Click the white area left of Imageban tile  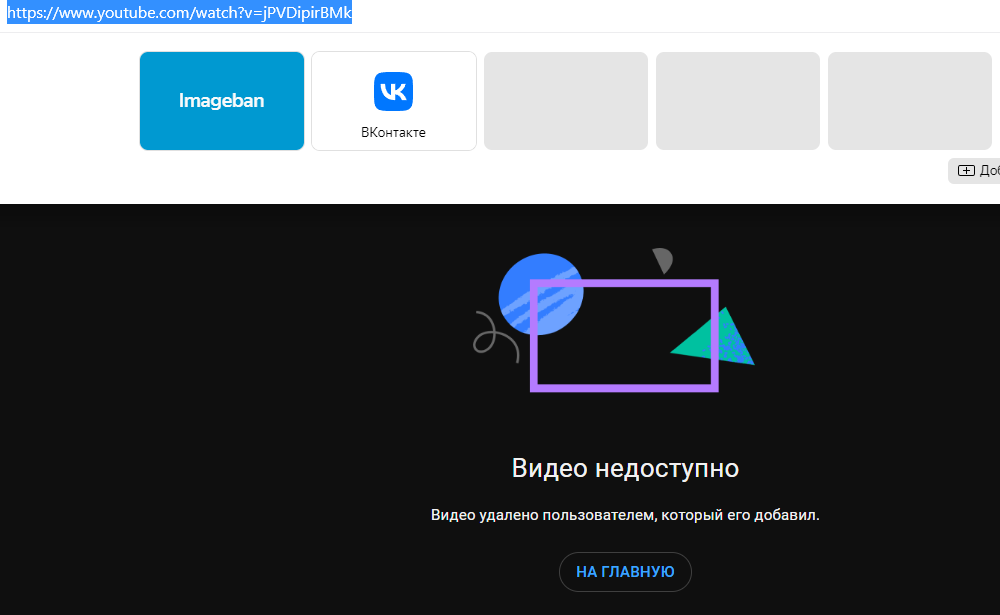click(68, 101)
